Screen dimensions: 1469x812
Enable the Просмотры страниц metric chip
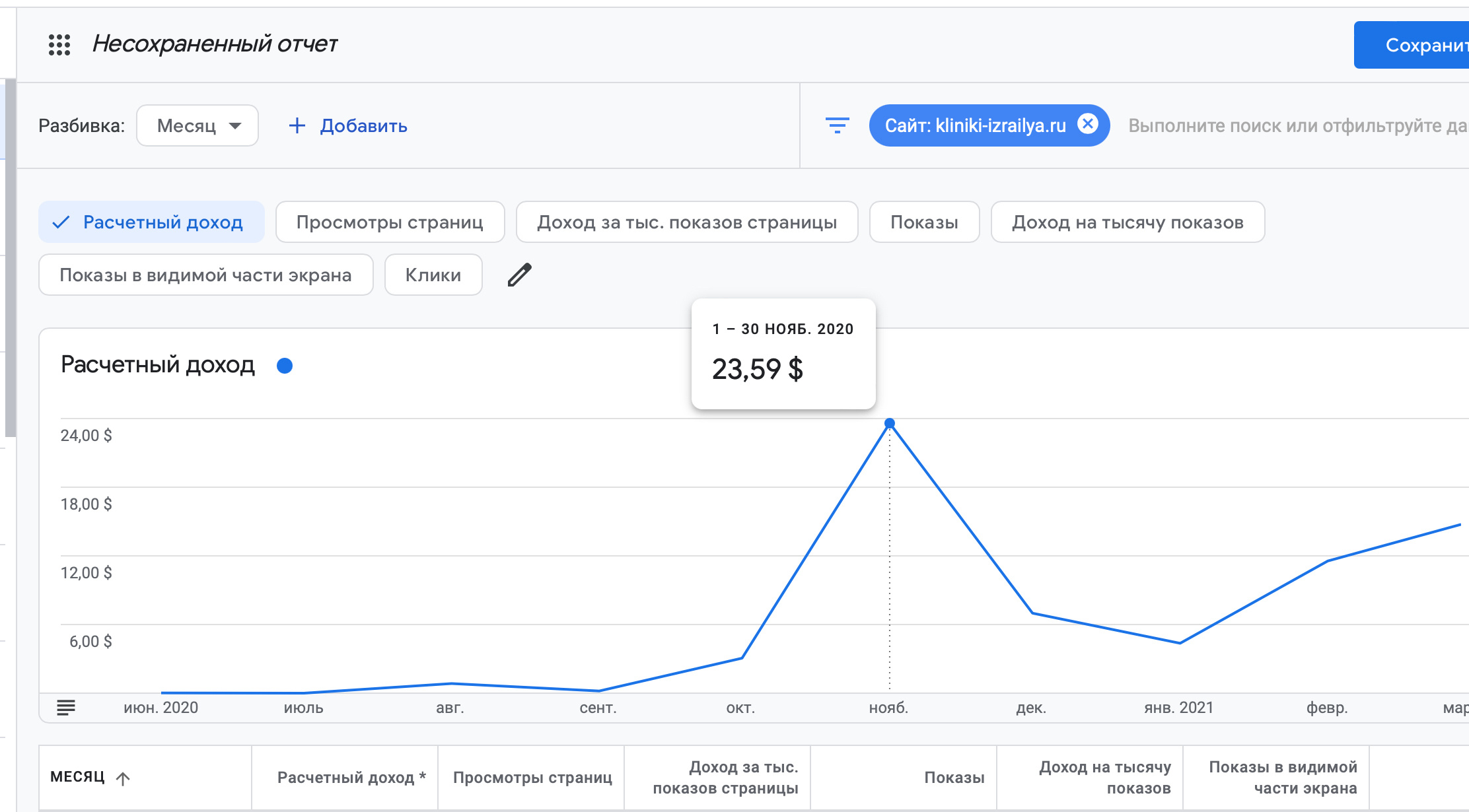pyautogui.click(x=390, y=222)
